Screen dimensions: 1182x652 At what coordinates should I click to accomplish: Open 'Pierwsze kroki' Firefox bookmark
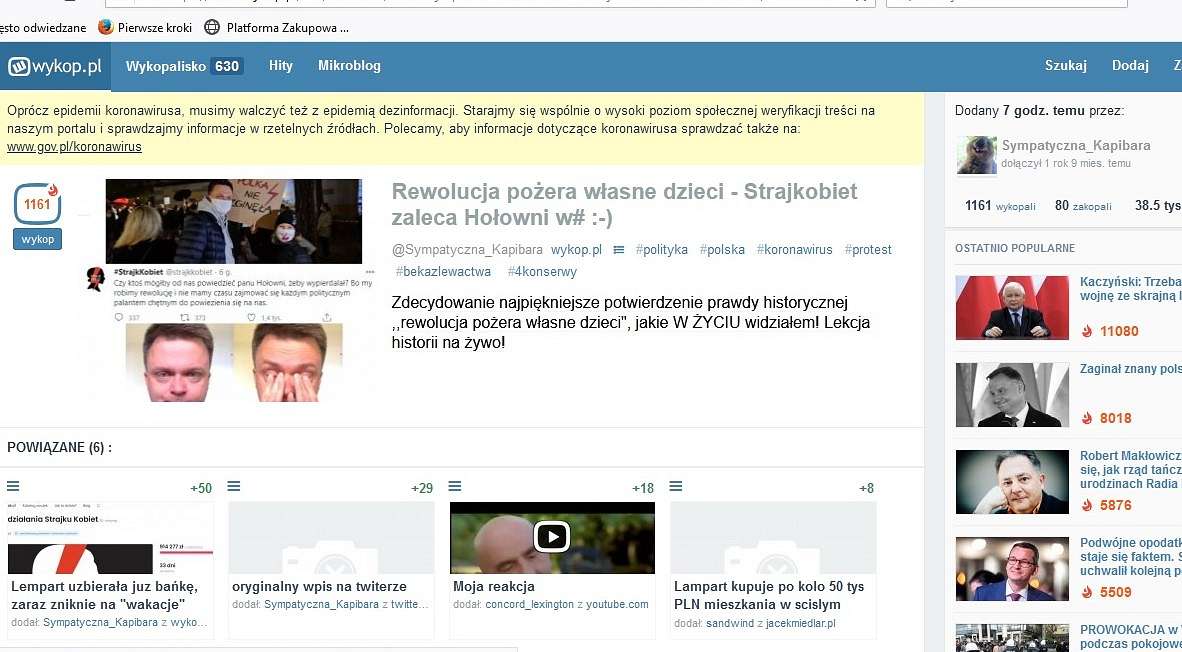click(145, 28)
